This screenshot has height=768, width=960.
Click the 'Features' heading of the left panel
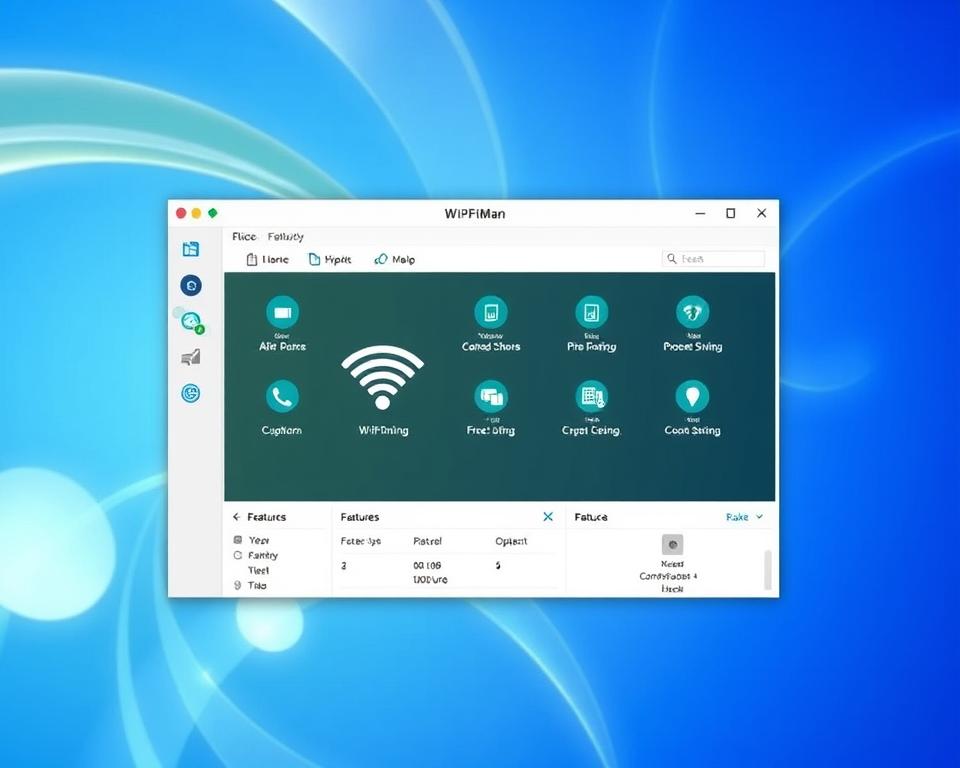pos(266,517)
